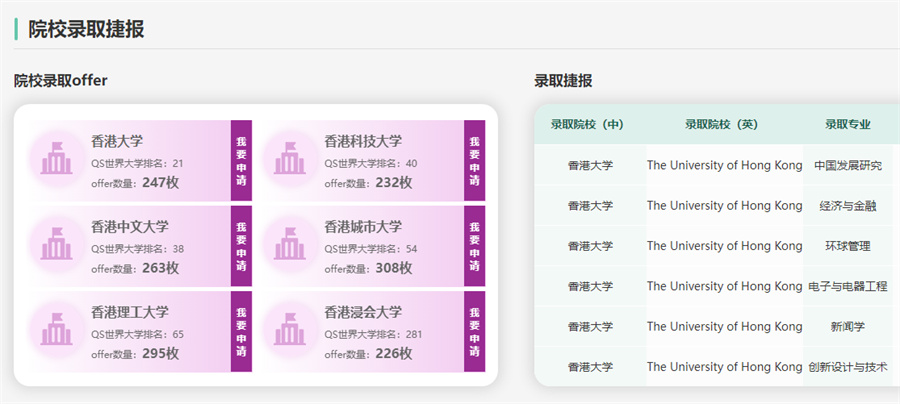Image resolution: width=900 pixels, height=404 pixels.
Task: Click The University of Hong Kong beside 中国发展研究
Action: pos(724,165)
